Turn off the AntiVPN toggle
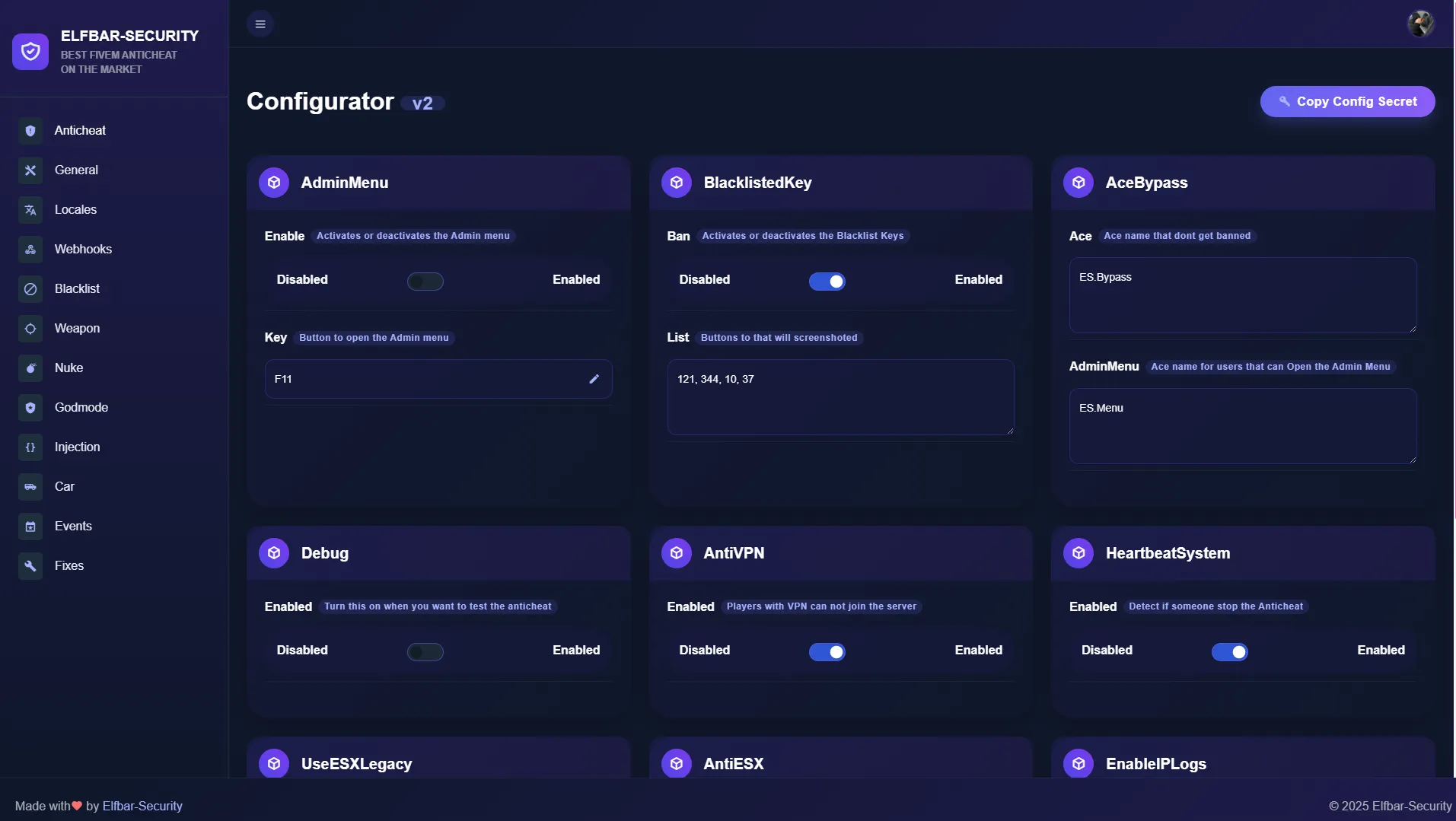This screenshot has width=1456, height=821. [829, 651]
